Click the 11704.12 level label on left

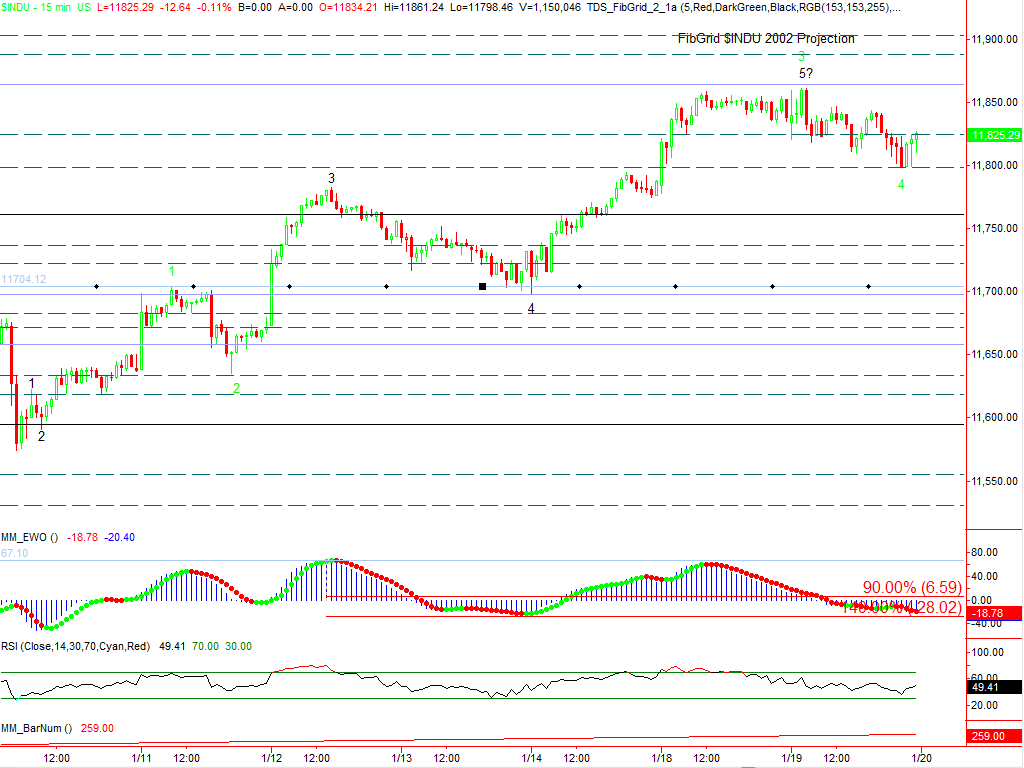pyautogui.click(x=24, y=280)
